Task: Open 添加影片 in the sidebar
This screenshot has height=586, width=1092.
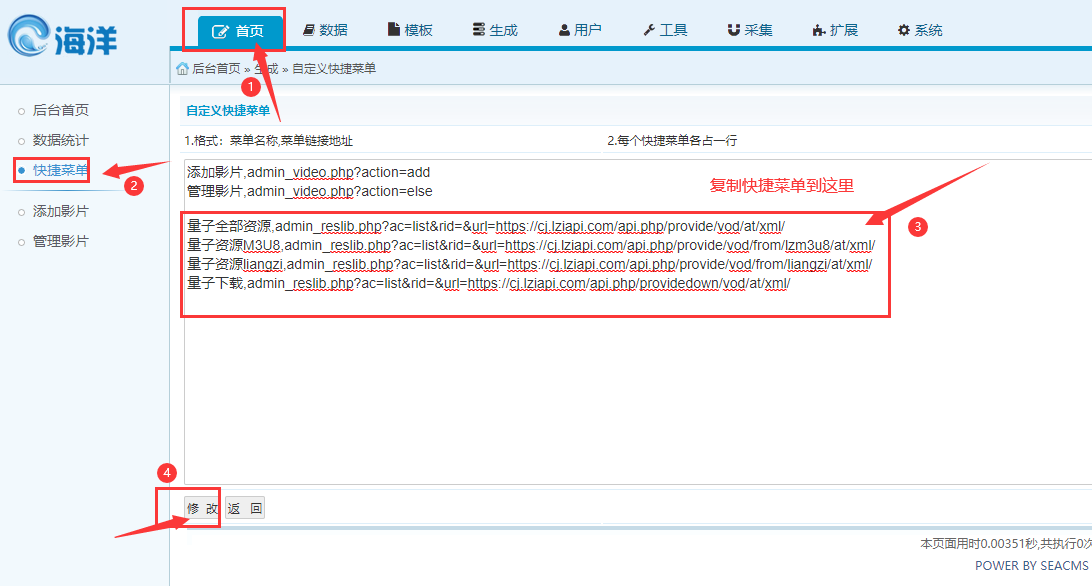Action: pos(61,211)
